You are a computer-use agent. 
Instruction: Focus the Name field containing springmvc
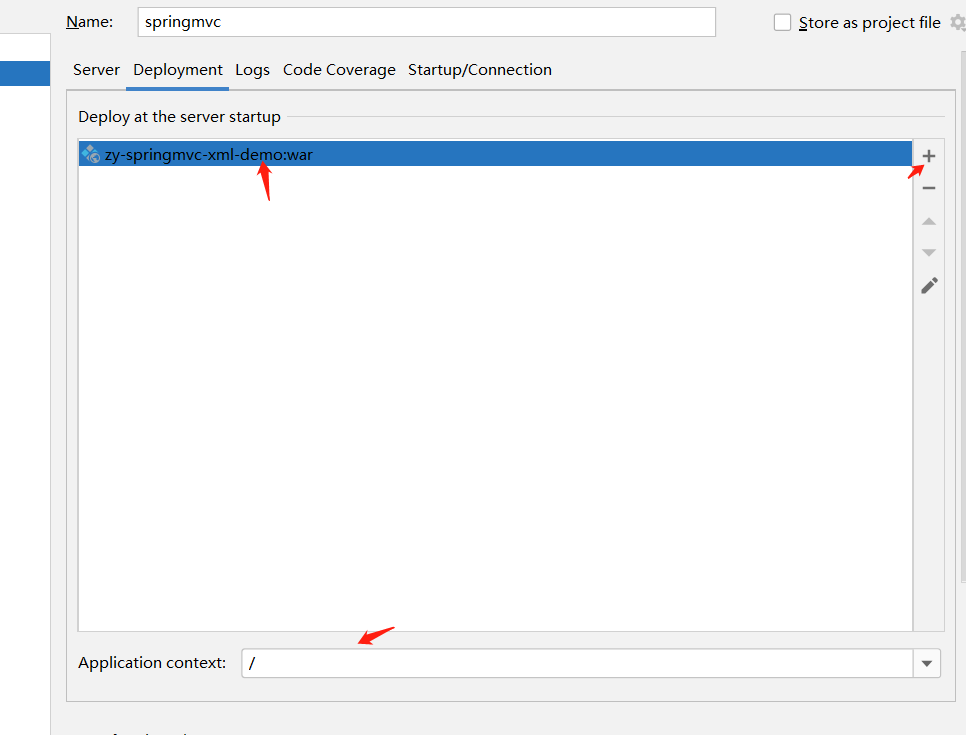pos(426,22)
